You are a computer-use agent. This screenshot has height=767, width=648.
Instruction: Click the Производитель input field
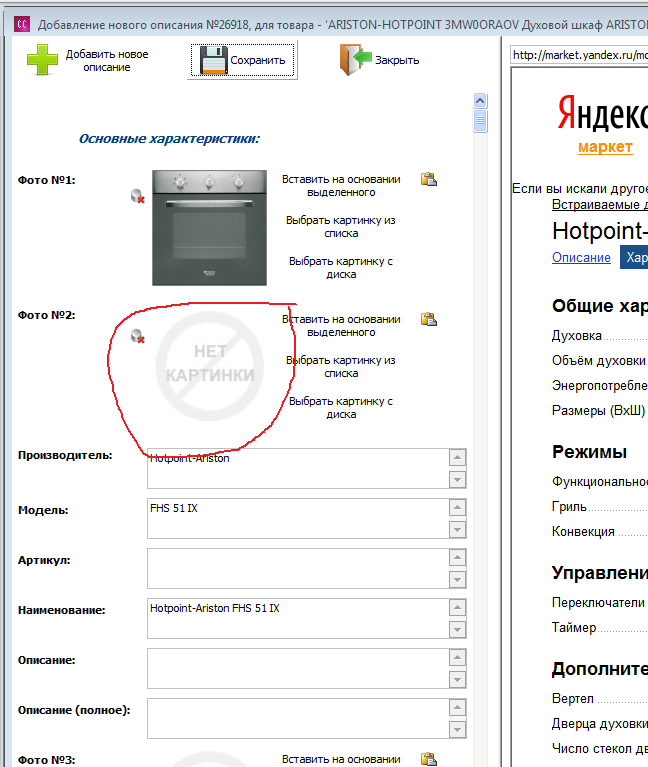pyautogui.click(x=298, y=469)
